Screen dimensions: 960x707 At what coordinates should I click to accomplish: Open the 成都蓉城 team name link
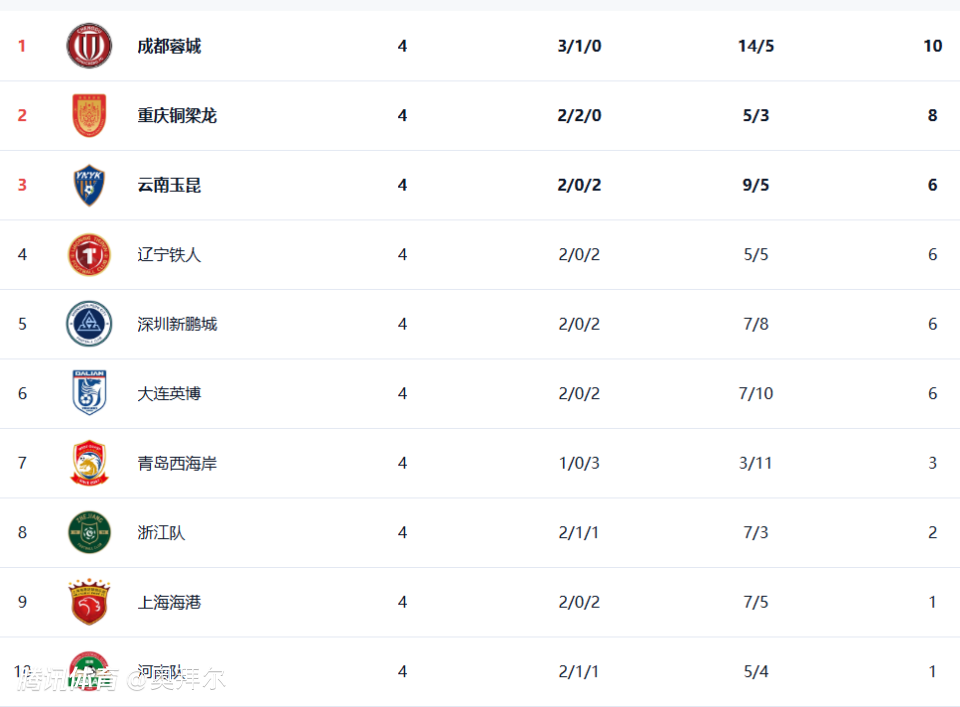pyautogui.click(x=169, y=46)
